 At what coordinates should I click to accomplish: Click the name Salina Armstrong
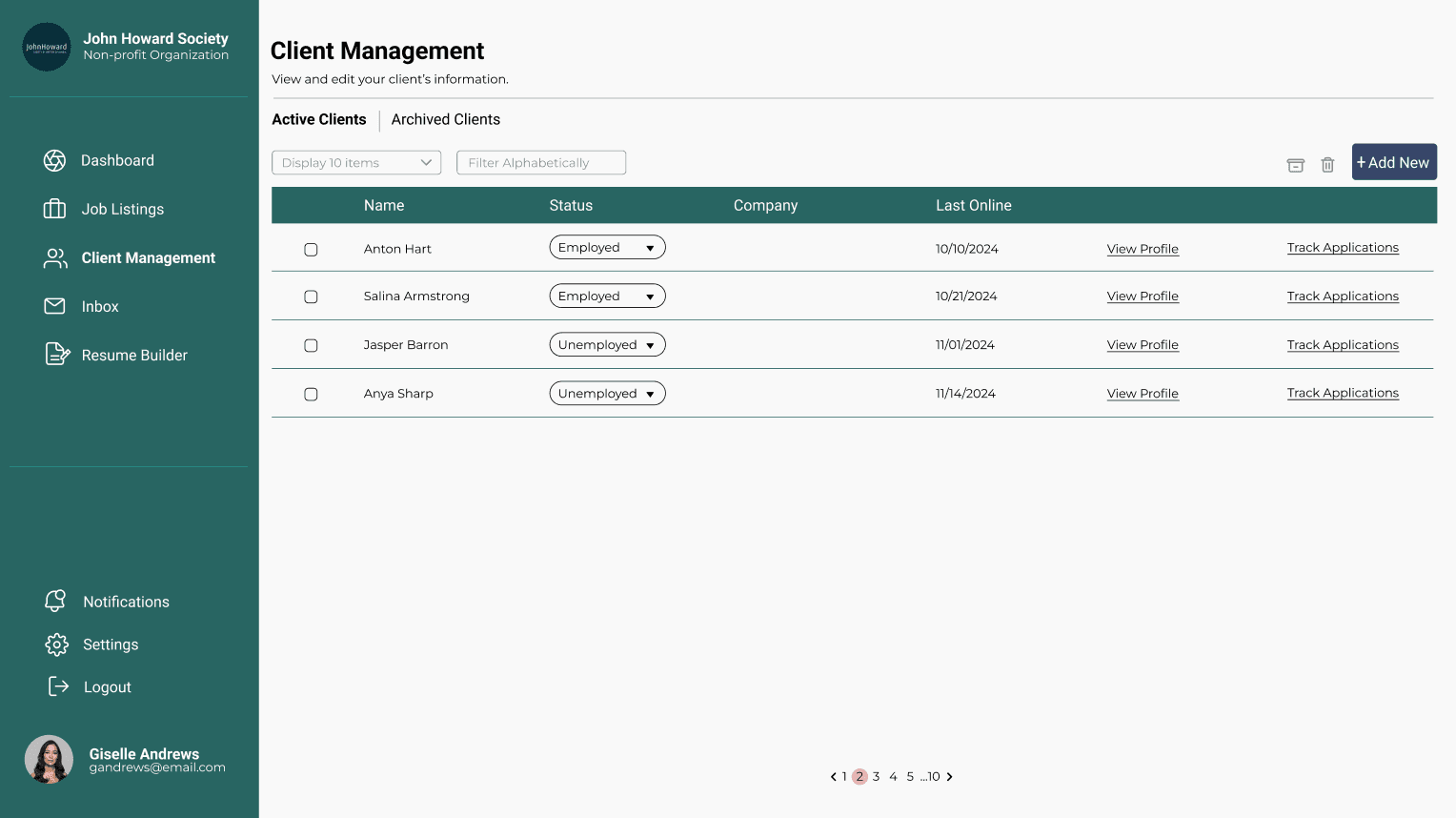[416, 297]
